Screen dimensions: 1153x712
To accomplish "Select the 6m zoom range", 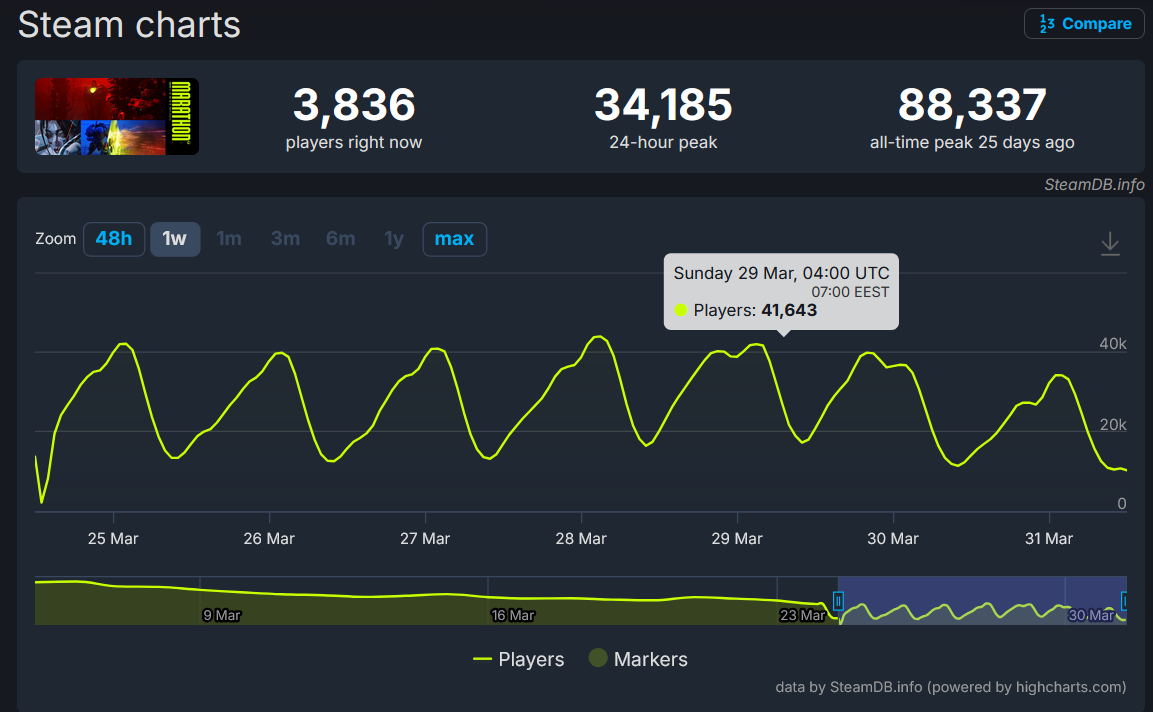I will tap(340, 239).
